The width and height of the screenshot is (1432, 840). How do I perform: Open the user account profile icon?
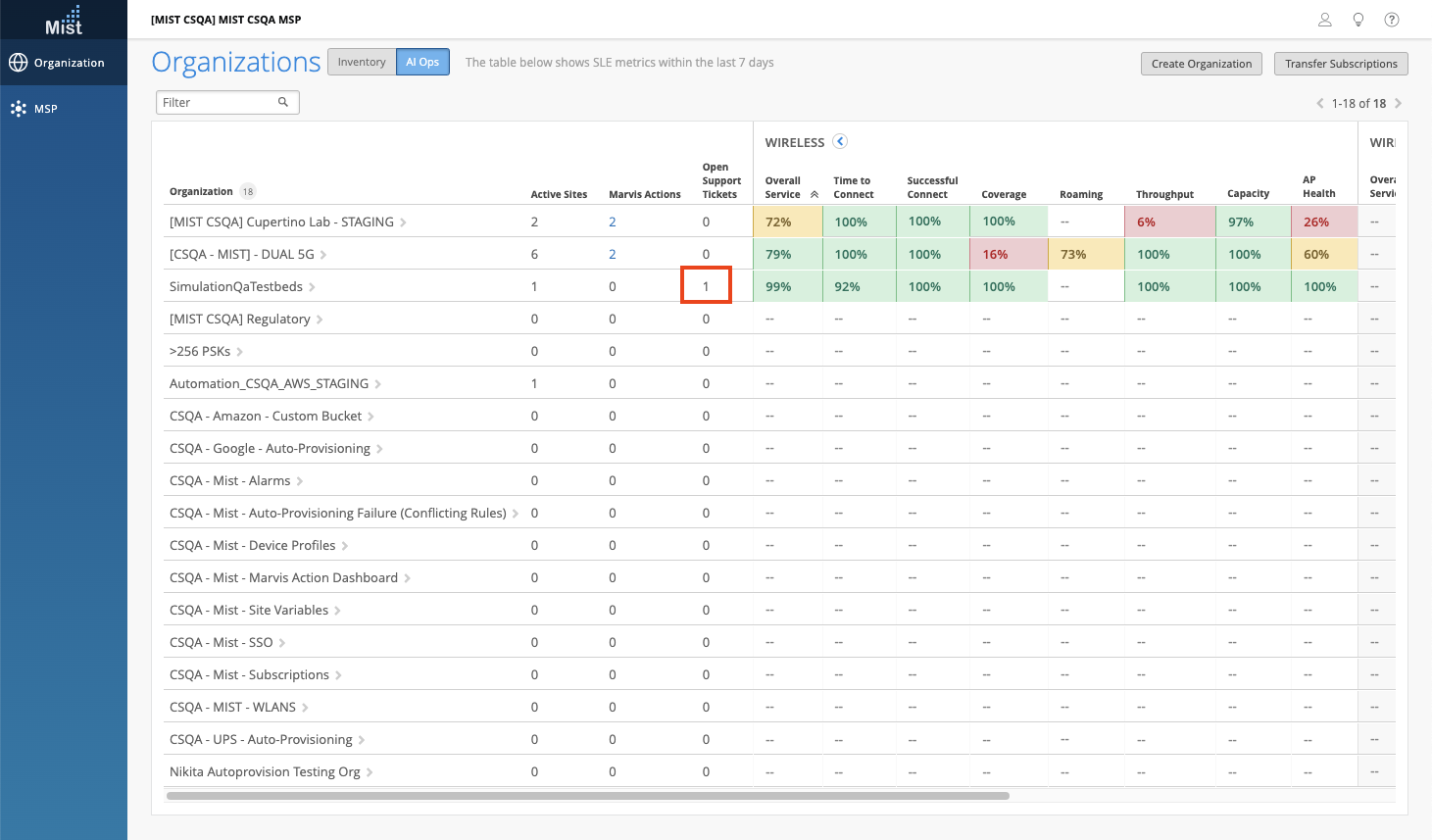pos(1324,20)
